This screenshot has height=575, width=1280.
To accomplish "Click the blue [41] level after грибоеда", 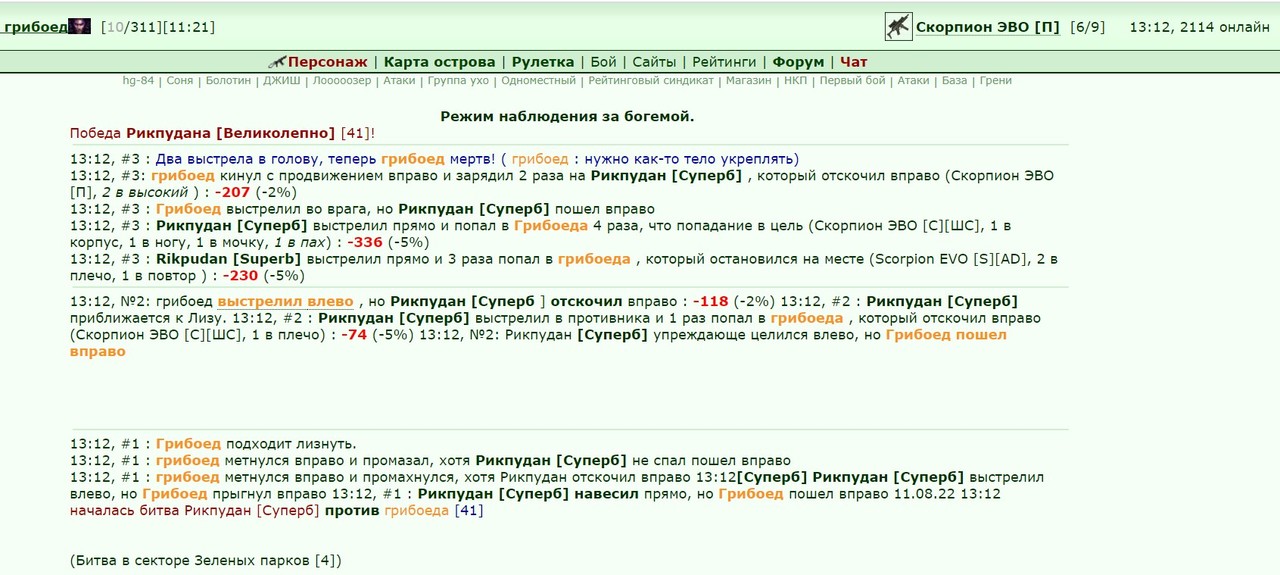I will click(x=469, y=511).
